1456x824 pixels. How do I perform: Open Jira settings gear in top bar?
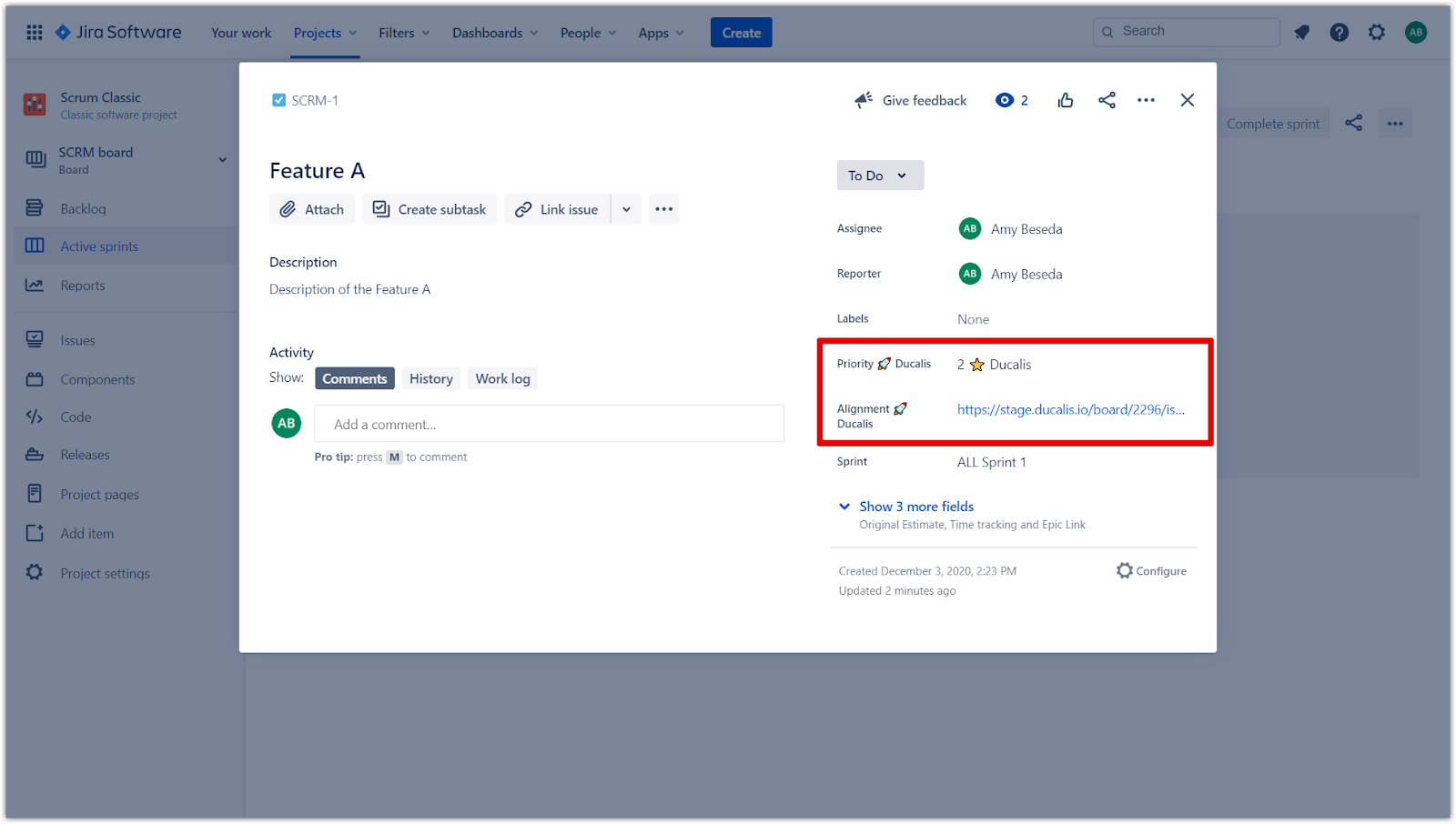[x=1377, y=32]
